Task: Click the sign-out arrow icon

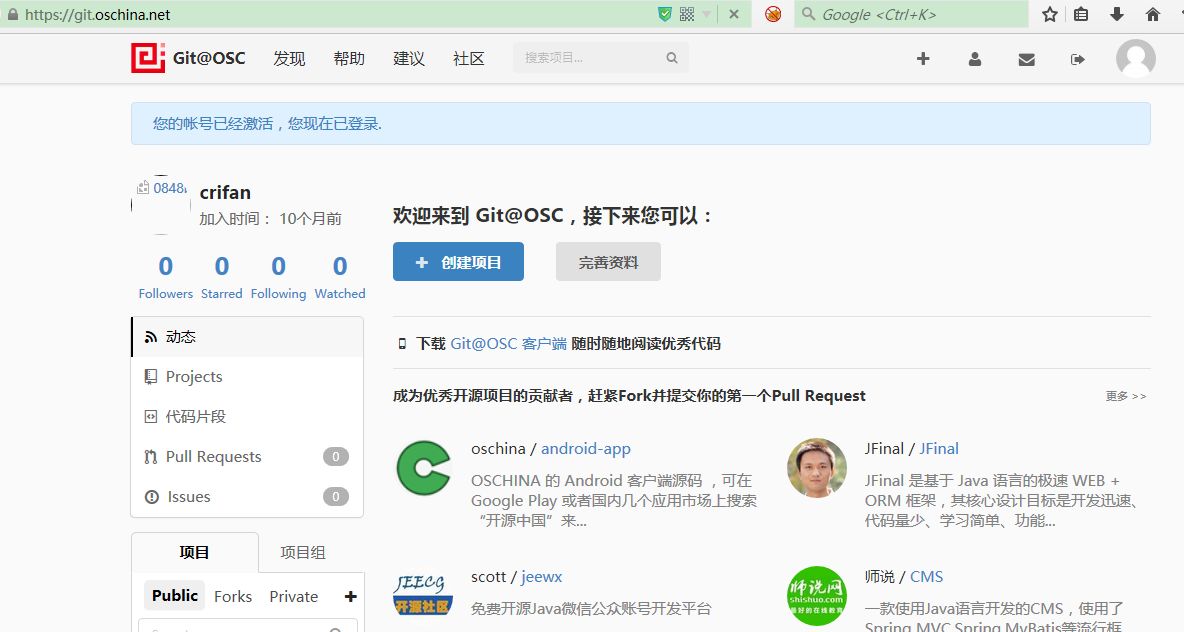Action: [1078, 59]
